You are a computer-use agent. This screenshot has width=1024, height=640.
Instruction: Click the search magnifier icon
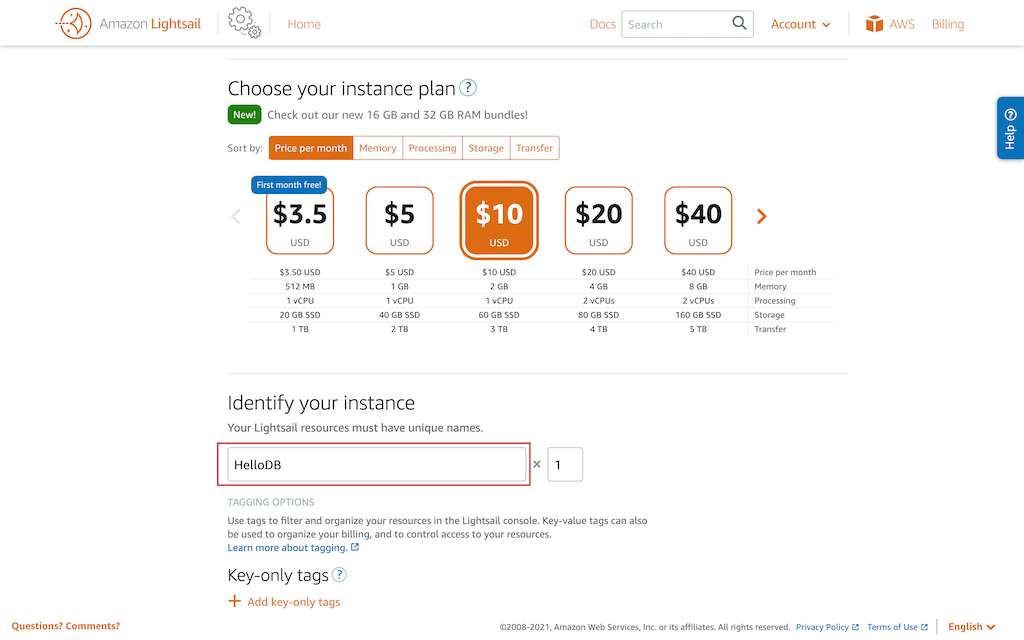pyautogui.click(x=739, y=24)
